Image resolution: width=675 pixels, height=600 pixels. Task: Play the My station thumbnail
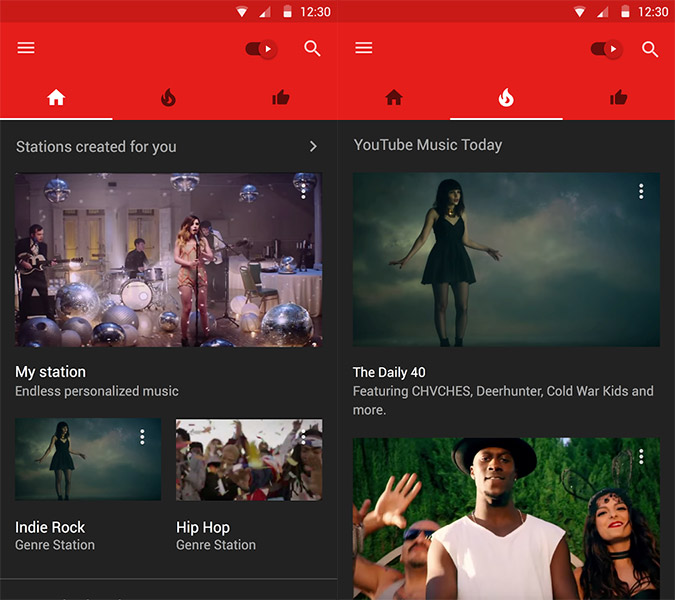[168, 260]
